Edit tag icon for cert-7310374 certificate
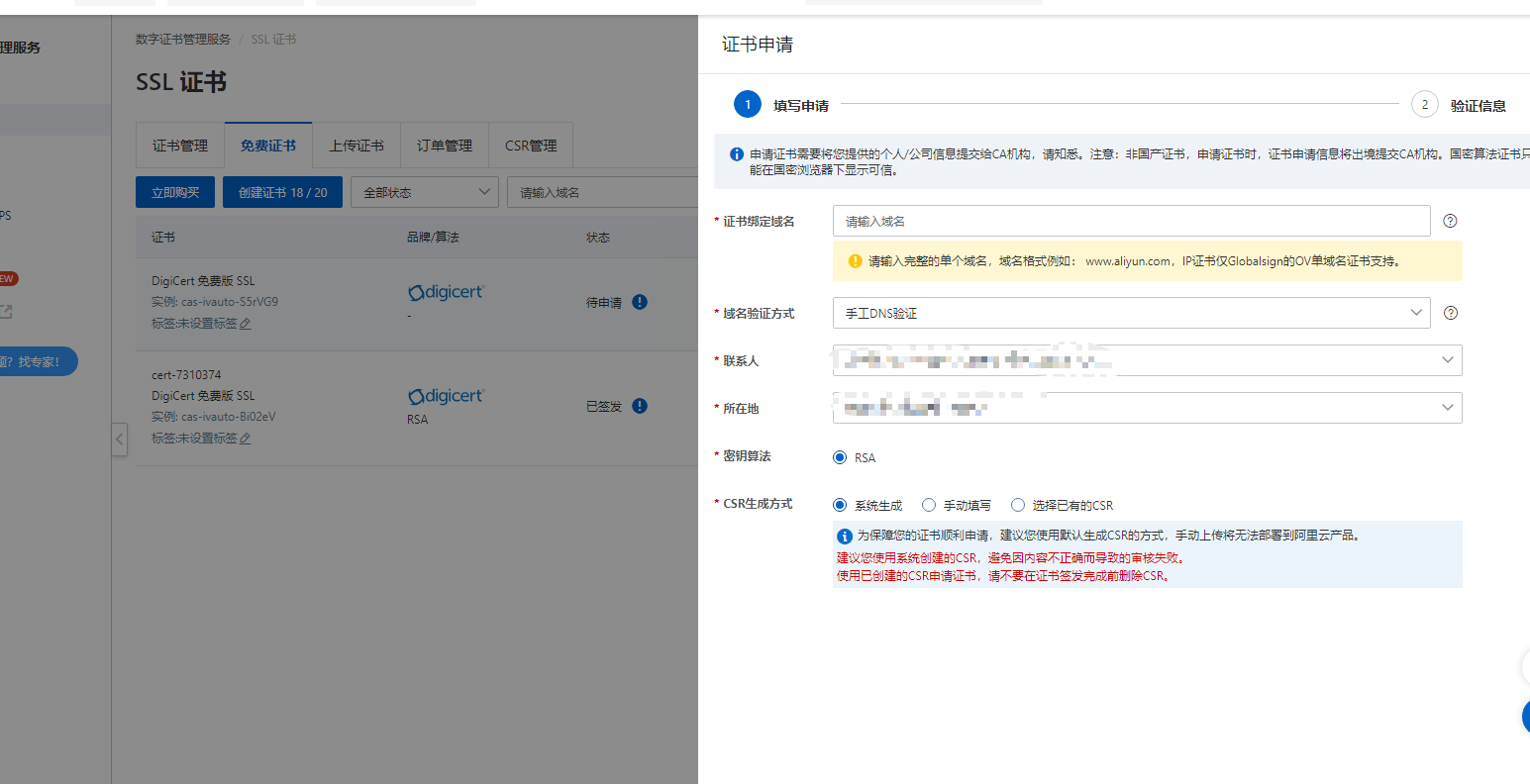Image resolution: width=1530 pixels, height=784 pixels. (246, 439)
